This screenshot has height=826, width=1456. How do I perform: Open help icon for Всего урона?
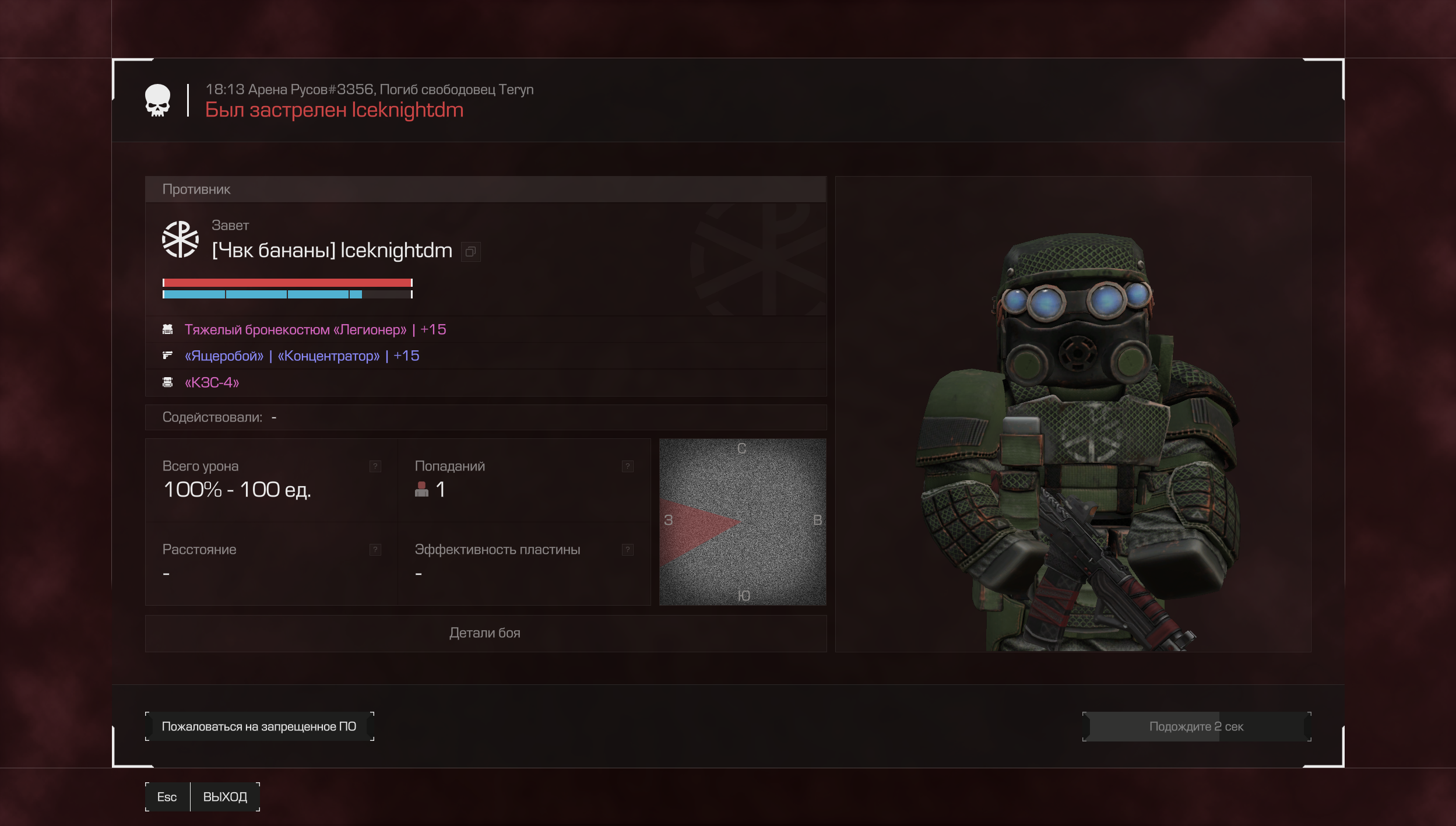point(375,466)
